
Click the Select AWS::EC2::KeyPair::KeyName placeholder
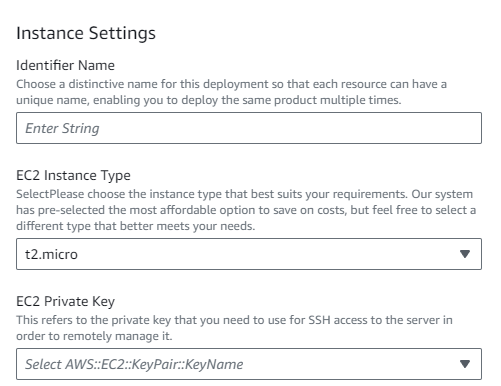coord(134,364)
